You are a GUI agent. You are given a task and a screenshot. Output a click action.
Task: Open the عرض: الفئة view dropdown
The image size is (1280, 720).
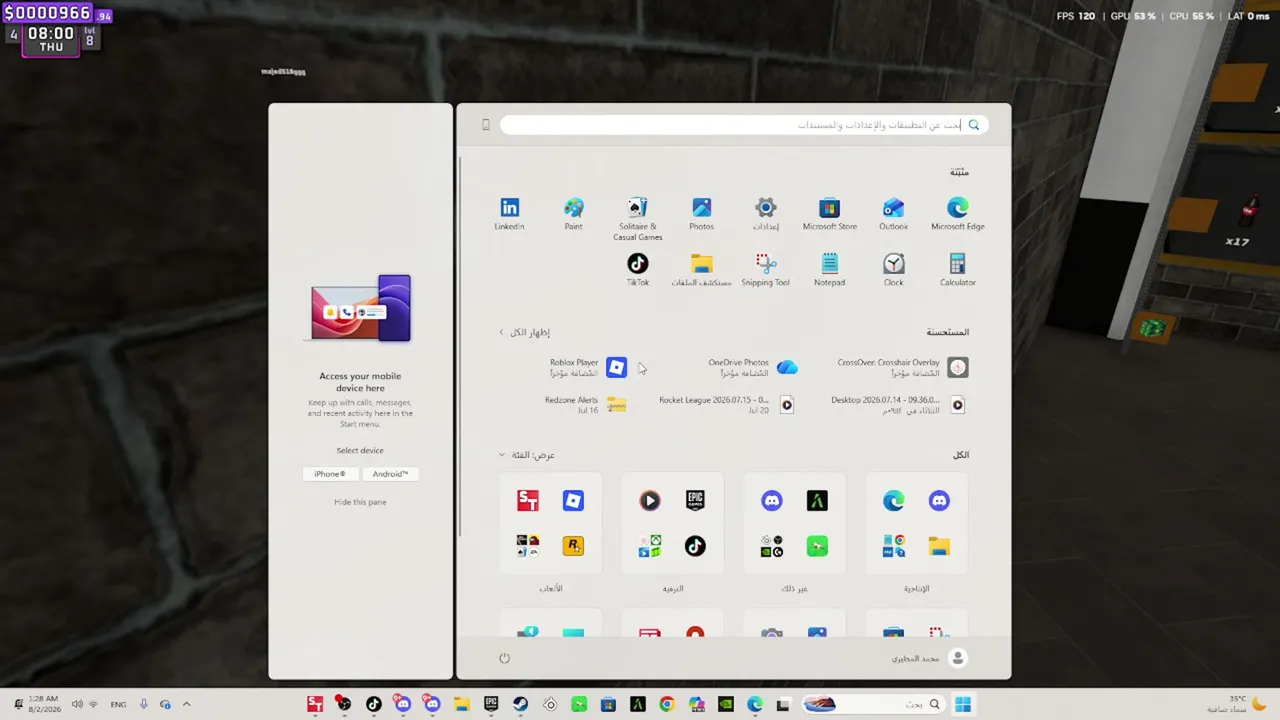click(x=527, y=455)
